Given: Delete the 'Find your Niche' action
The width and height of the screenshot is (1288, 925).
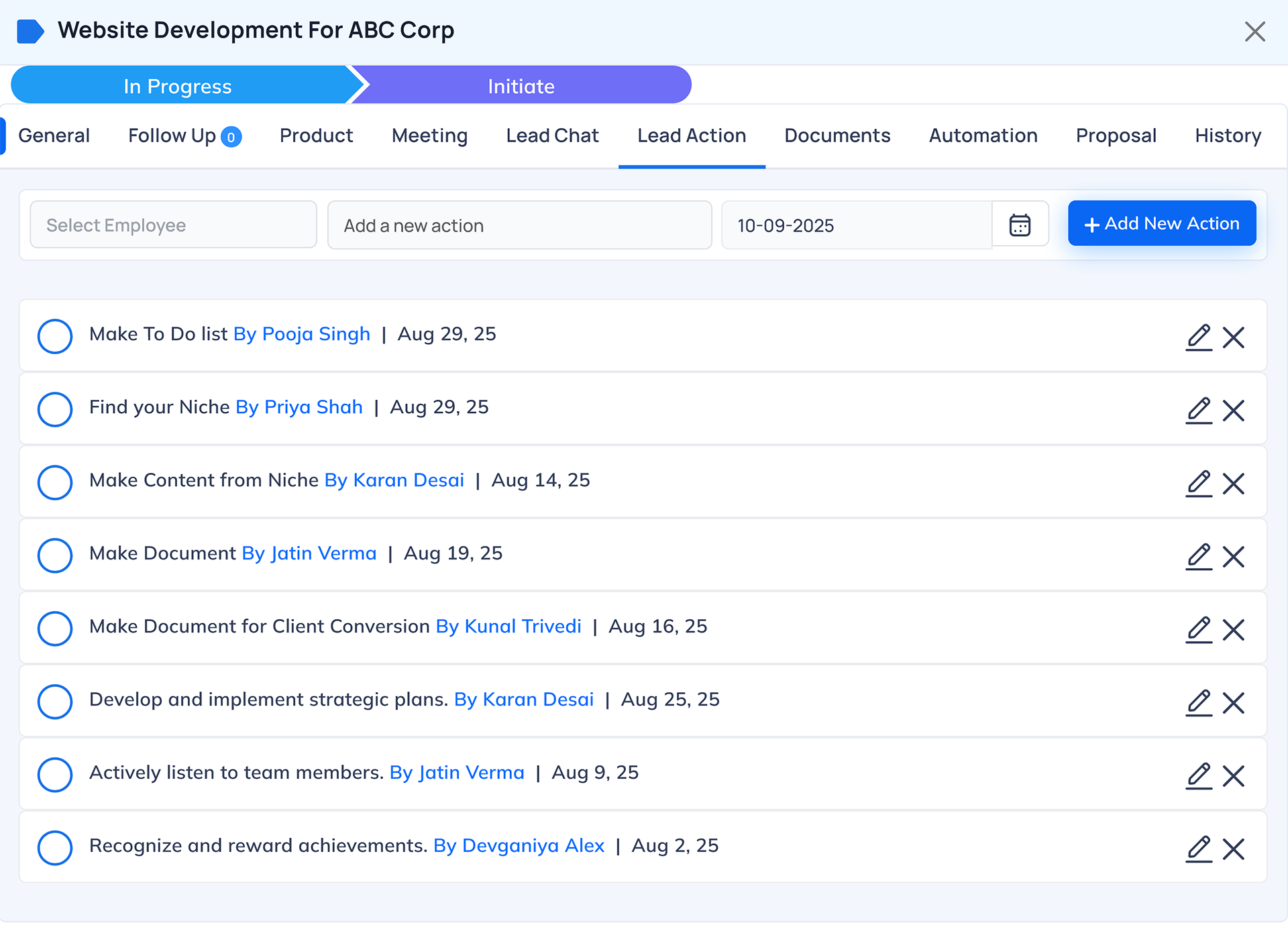Looking at the screenshot, I should 1233,411.
